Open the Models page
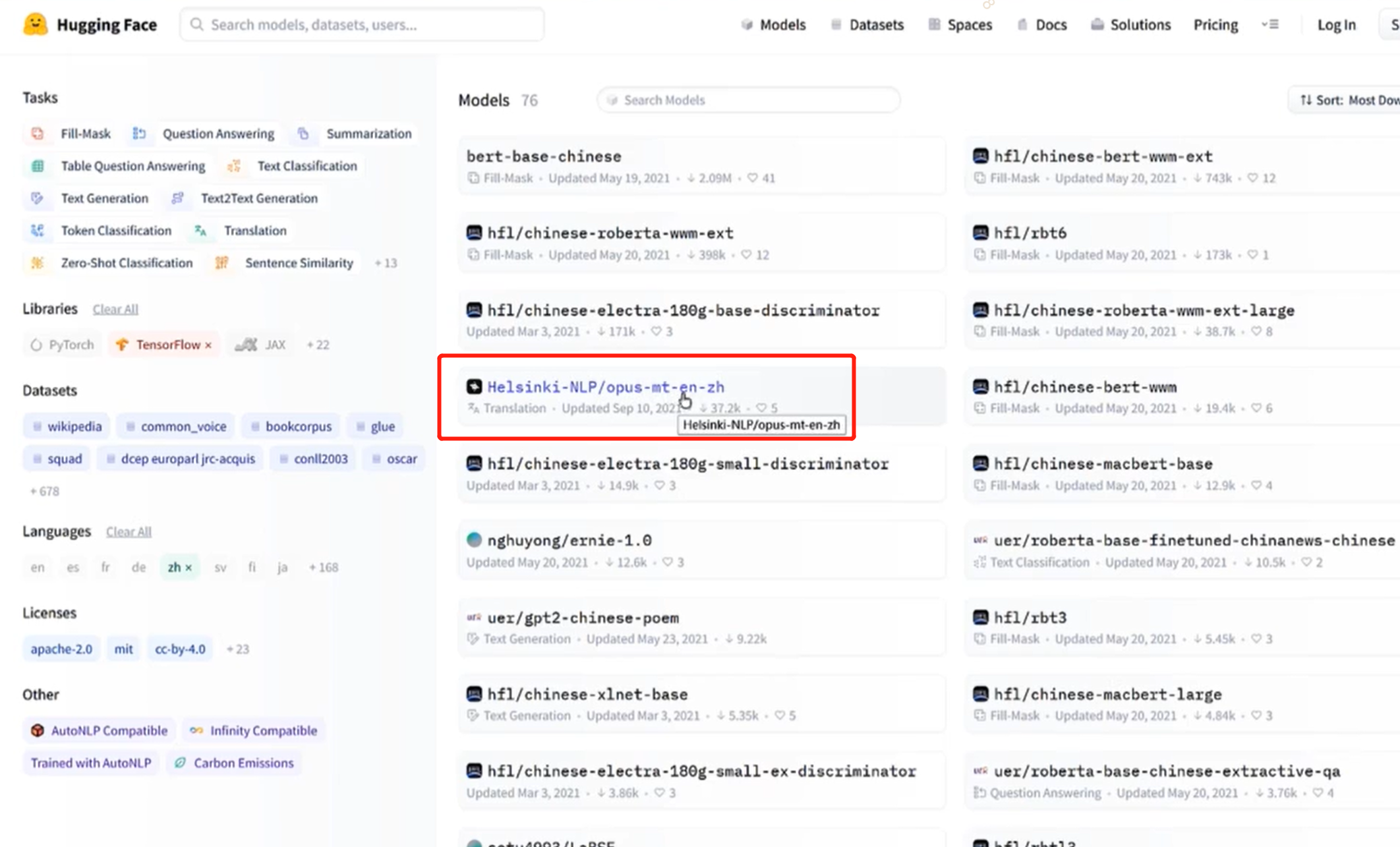 click(x=774, y=25)
